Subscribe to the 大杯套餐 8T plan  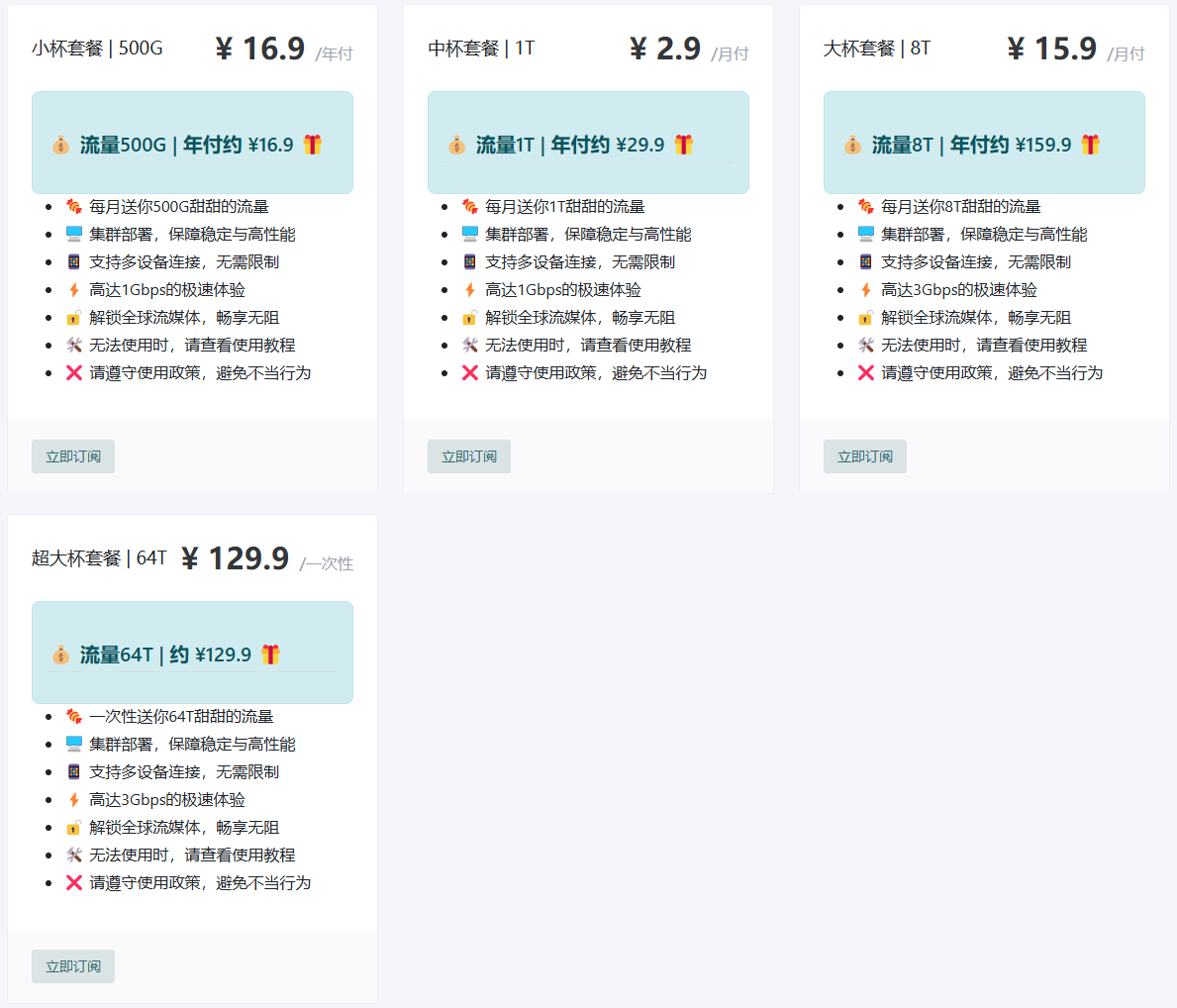coord(865,456)
